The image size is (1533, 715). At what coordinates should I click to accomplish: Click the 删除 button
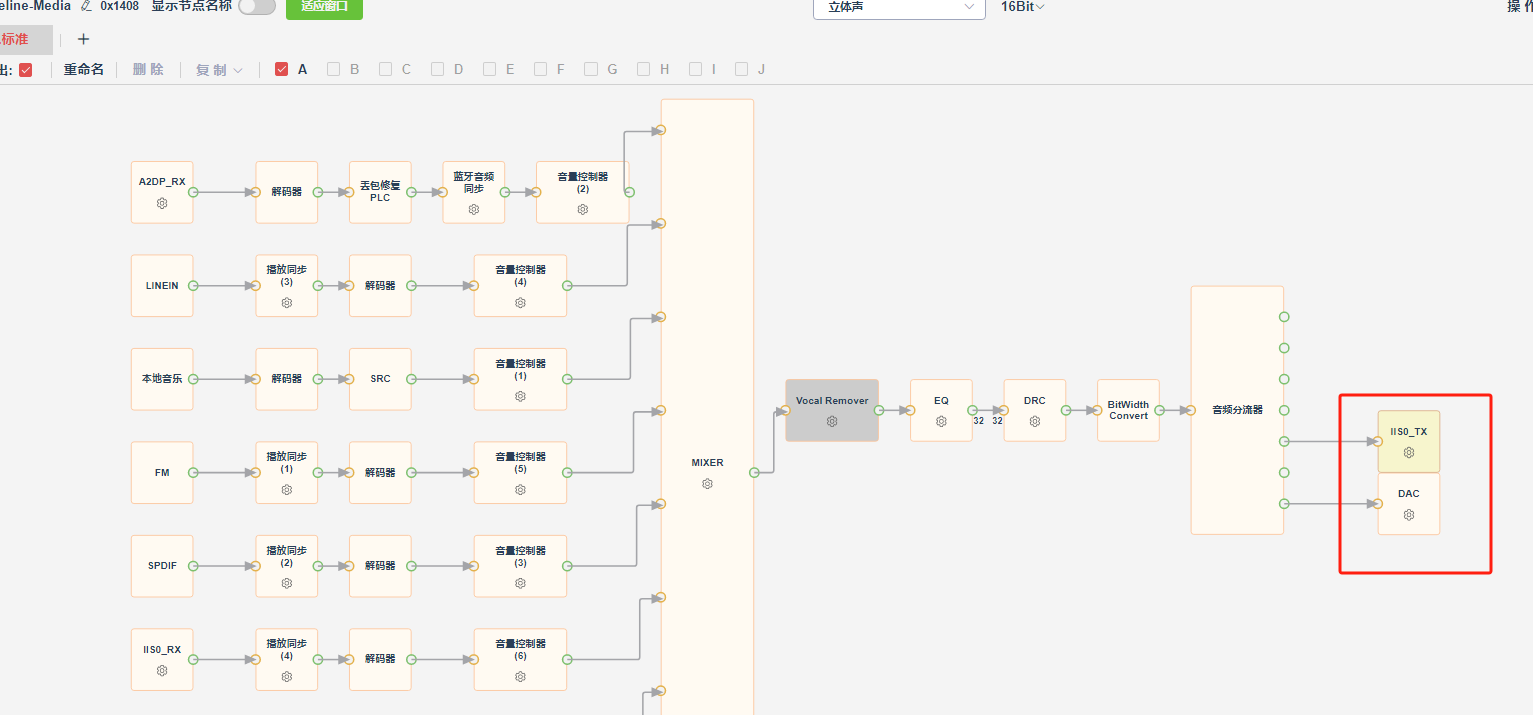[148, 70]
